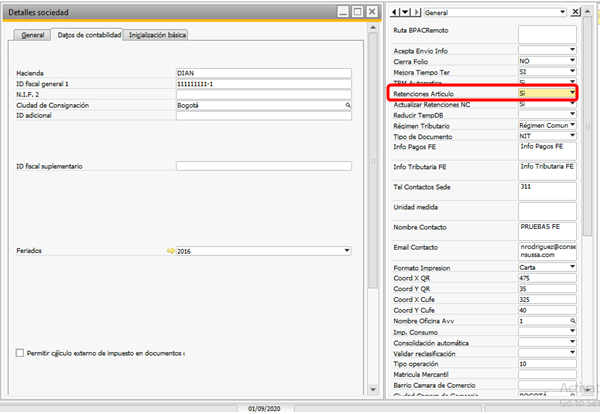Open the Tipo de Documento NIT dropdown
The height and width of the screenshot is (414, 601).
pyautogui.click(x=573, y=136)
